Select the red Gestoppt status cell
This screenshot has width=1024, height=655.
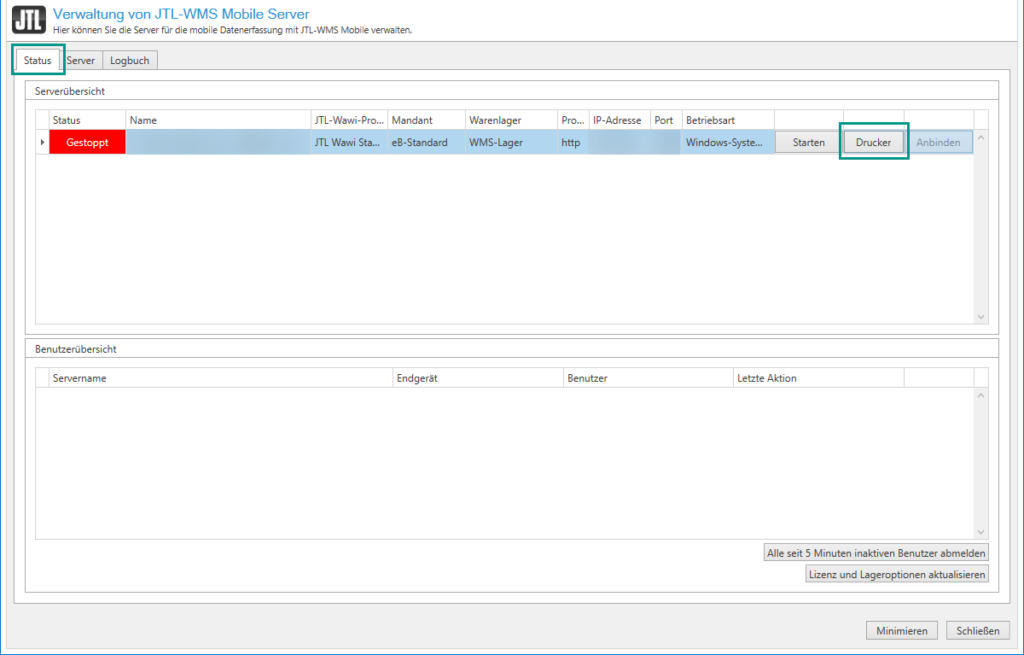(87, 143)
